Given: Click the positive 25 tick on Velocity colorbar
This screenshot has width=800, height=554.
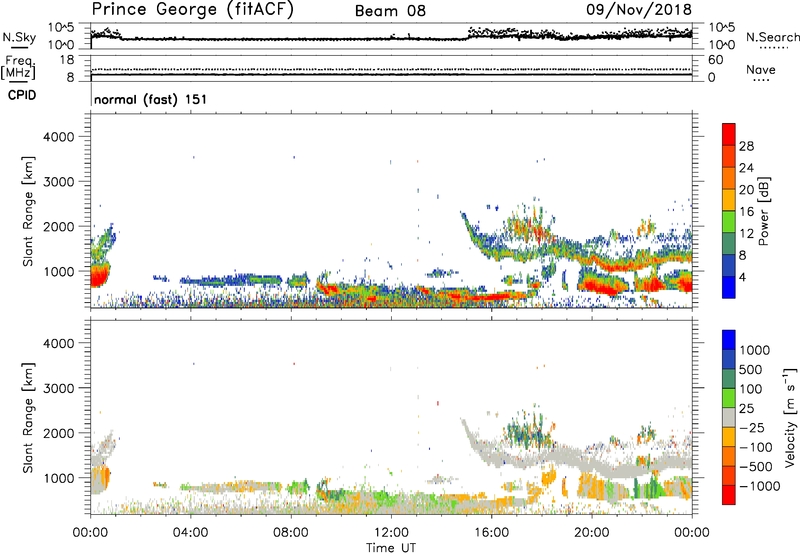Looking at the screenshot, I should point(747,408).
